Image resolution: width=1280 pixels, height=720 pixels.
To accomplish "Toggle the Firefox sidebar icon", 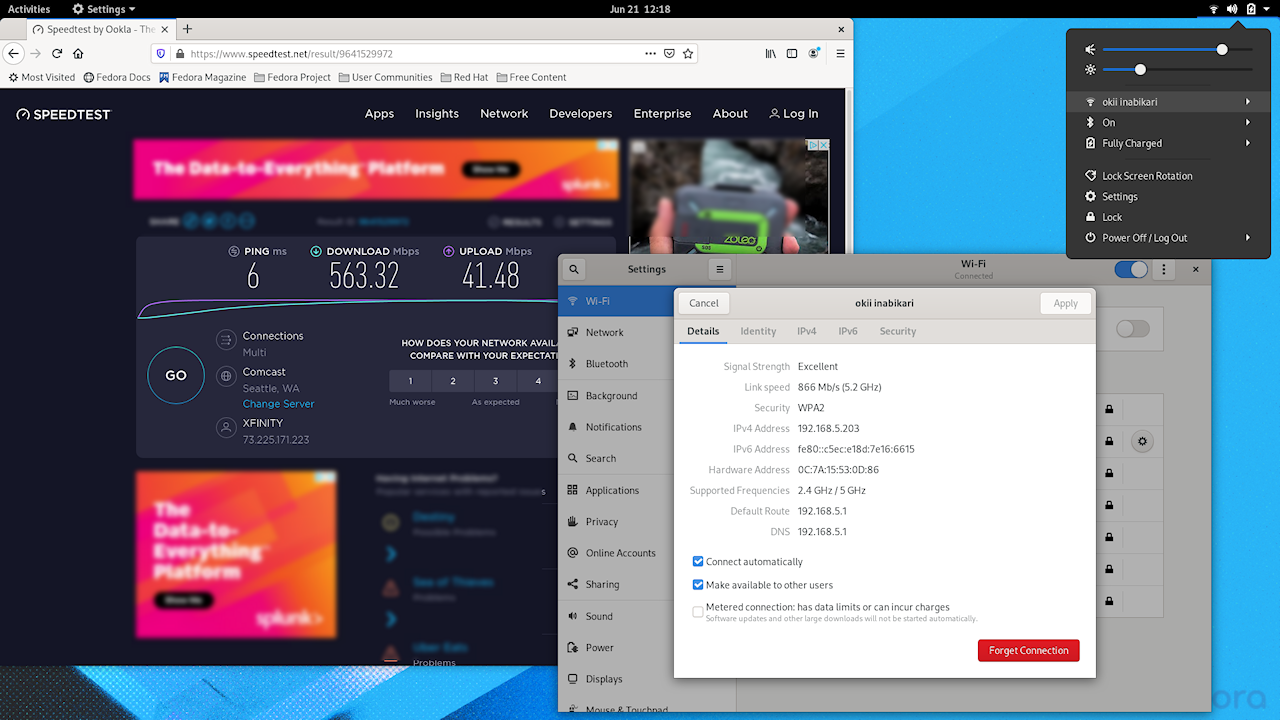I will point(792,53).
